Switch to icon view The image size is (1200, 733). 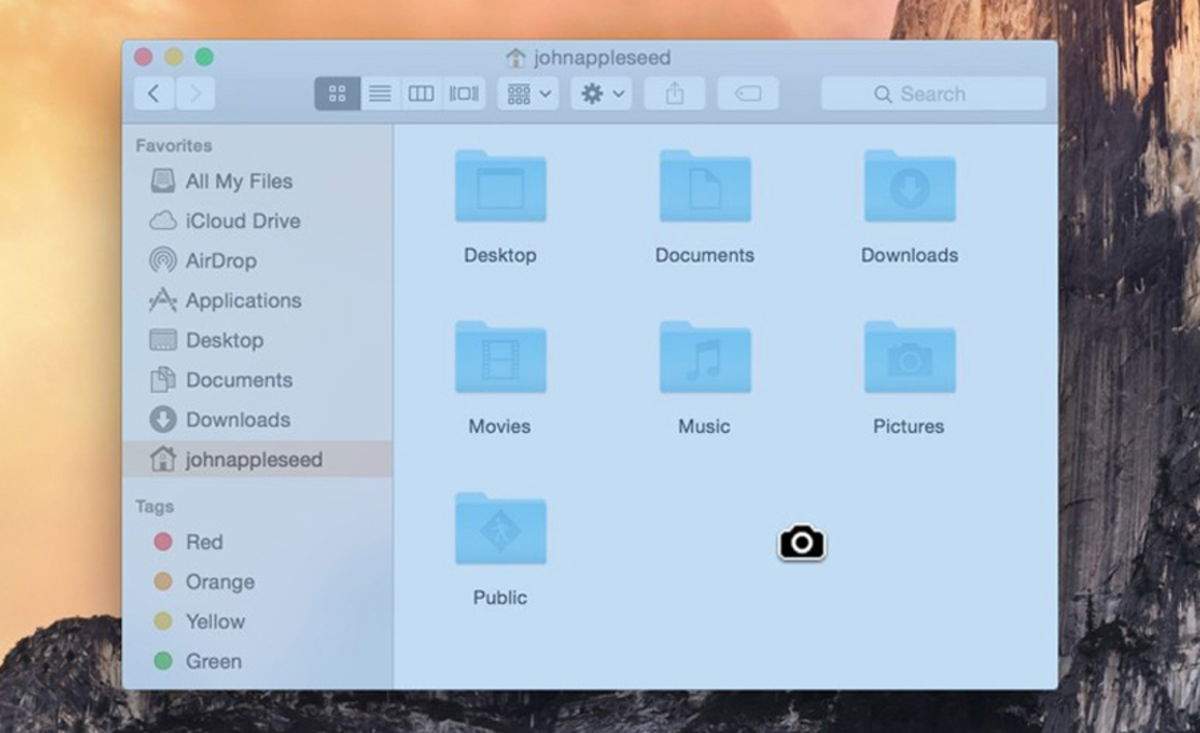pos(337,93)
